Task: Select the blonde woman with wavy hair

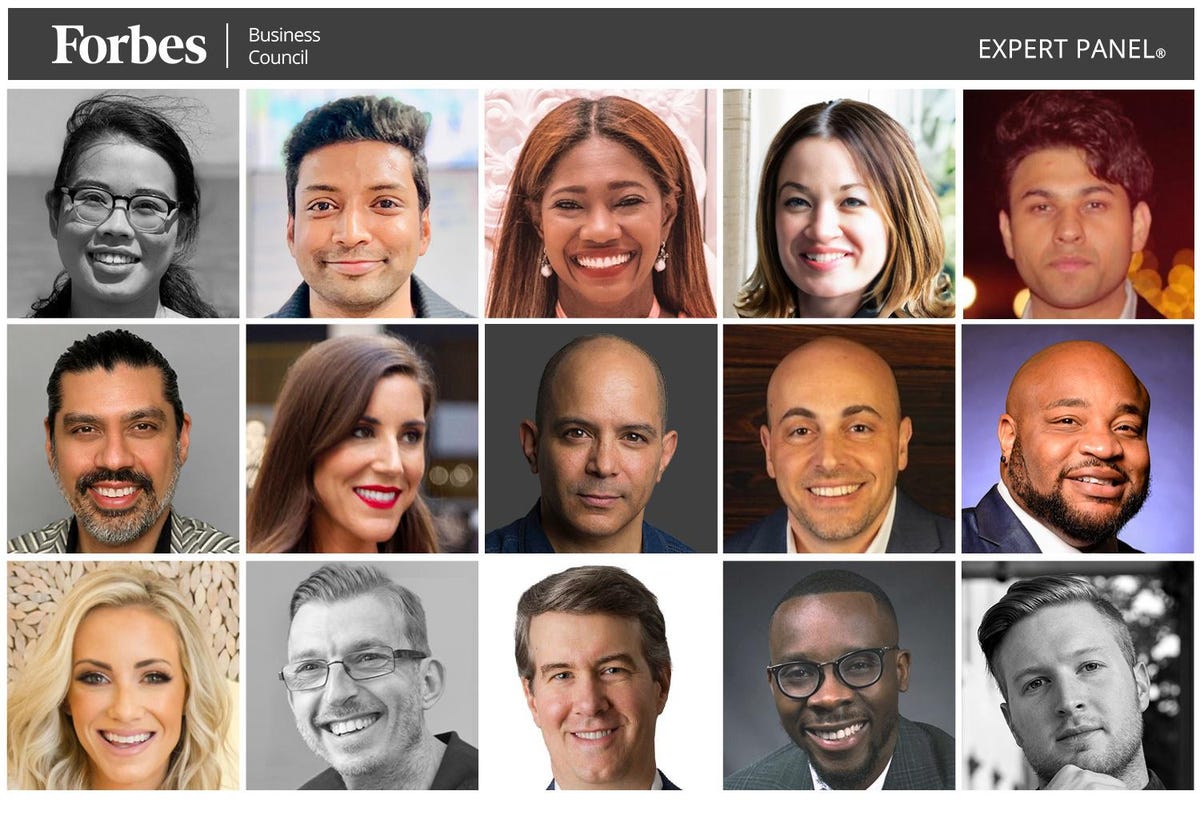Action: pyautogui.click(x=123, y=675)
